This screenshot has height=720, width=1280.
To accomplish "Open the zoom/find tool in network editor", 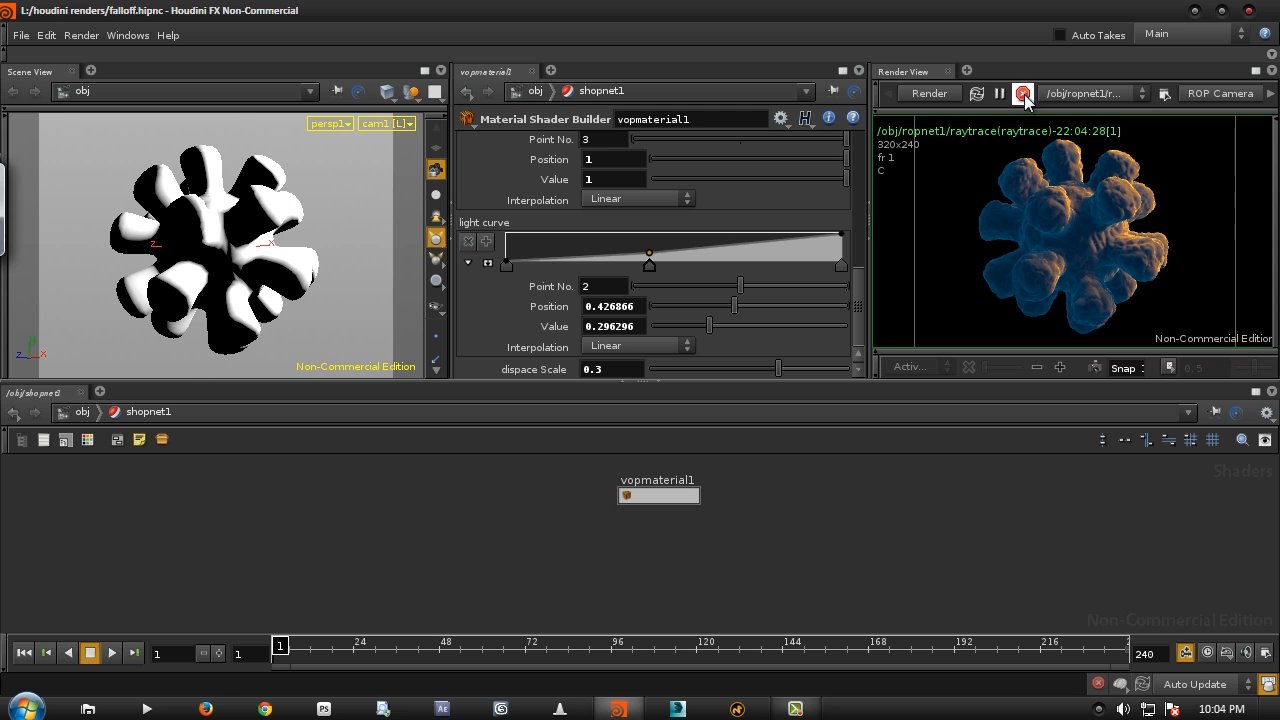I will pos(1241,440).
